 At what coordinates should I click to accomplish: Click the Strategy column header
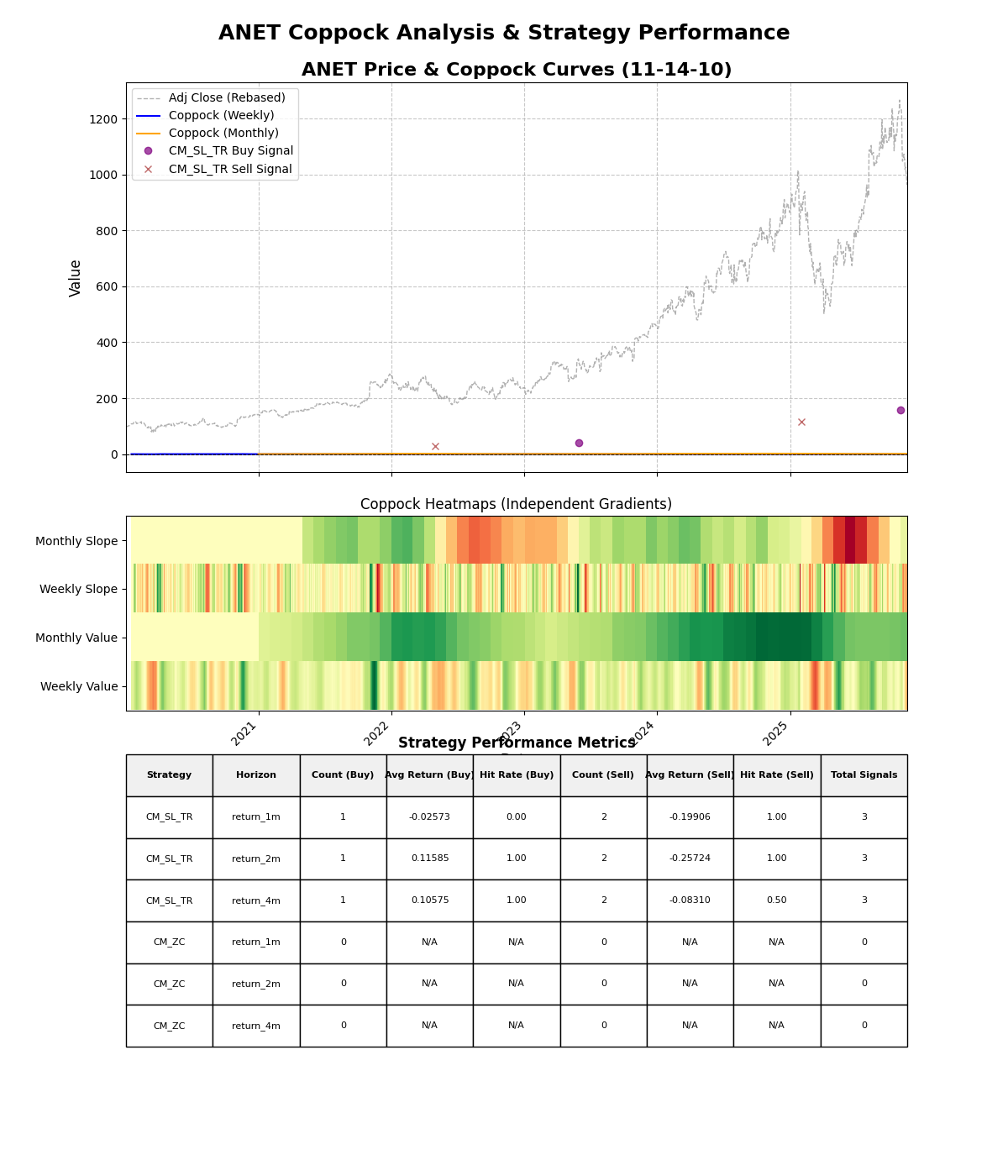pos(169,775)
